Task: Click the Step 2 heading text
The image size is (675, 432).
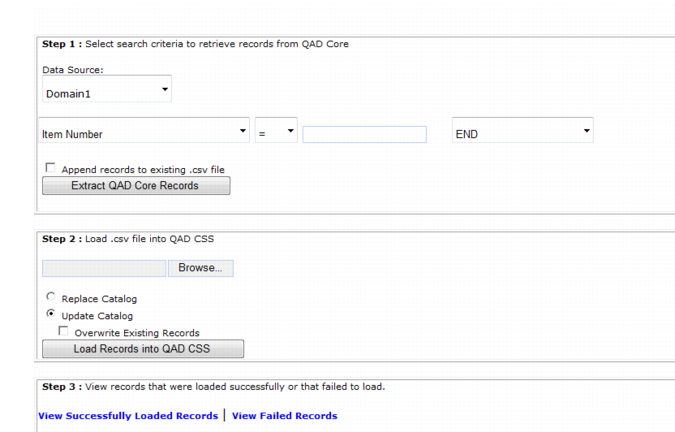Action: (128, 239)
